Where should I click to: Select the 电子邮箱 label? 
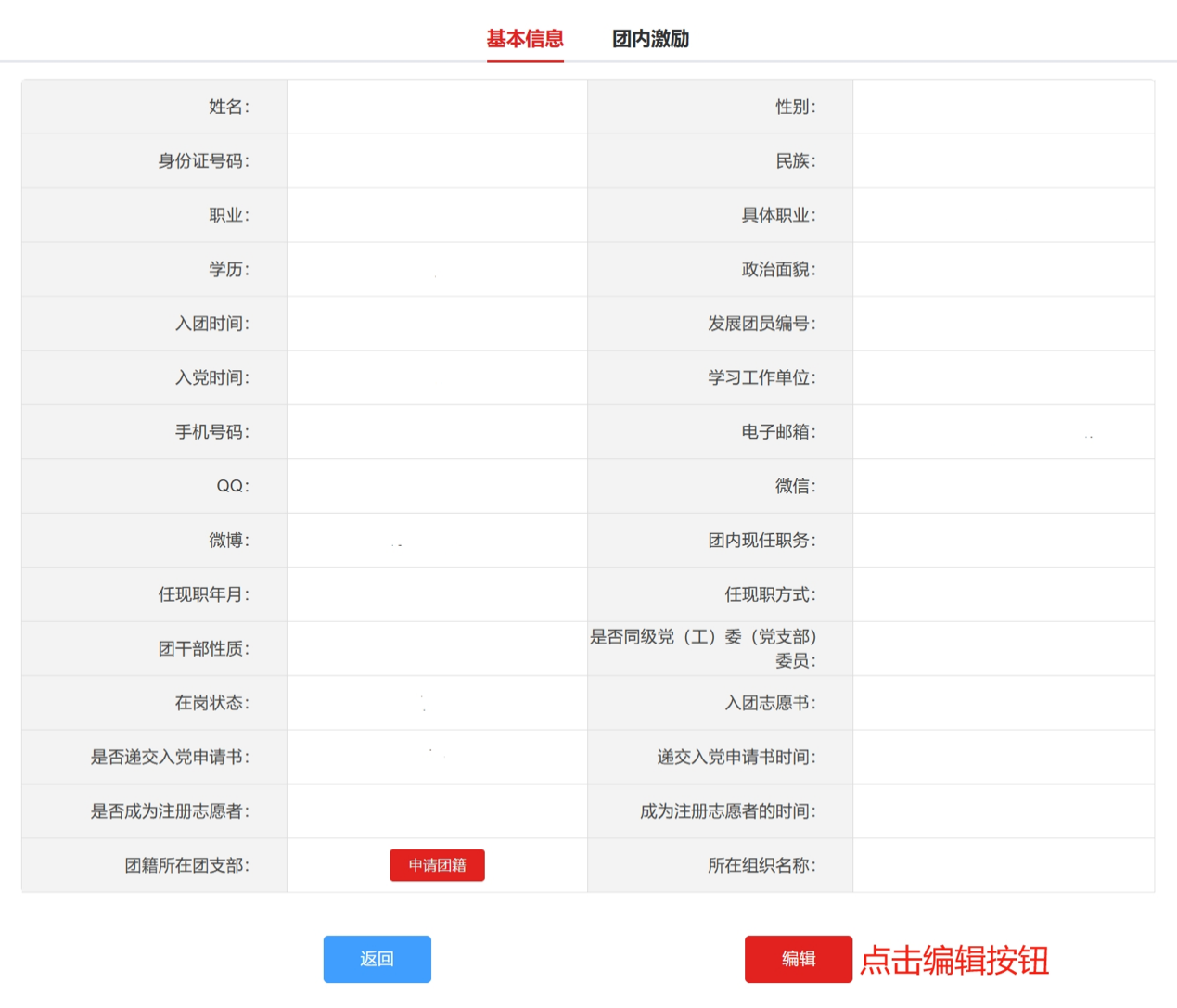[778, 432]
